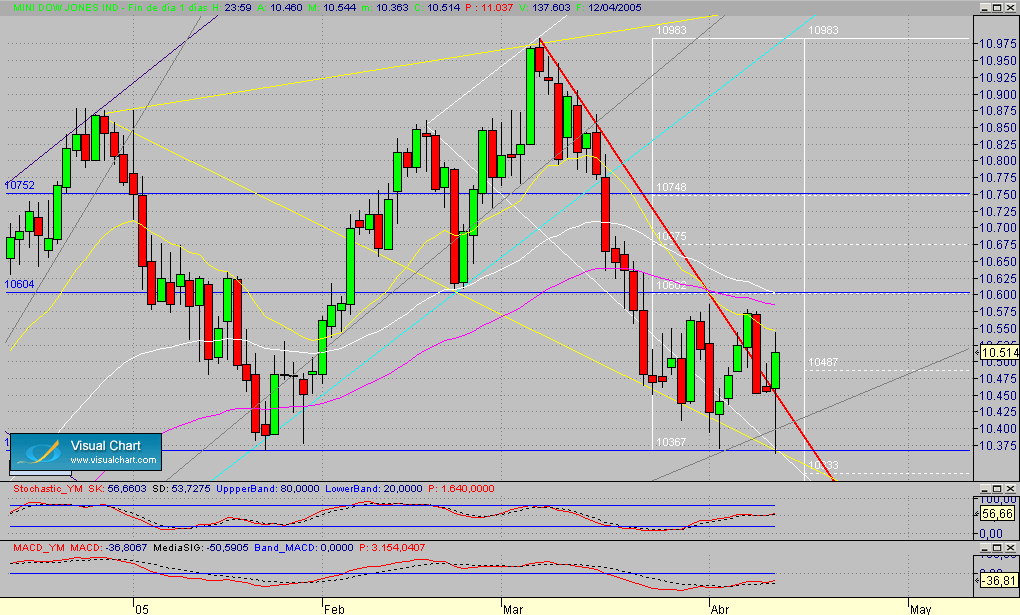1020x615 pixels.
Task: Click the 'Band_MACD: 0,0000' label
Action: (x=304, y=548)
